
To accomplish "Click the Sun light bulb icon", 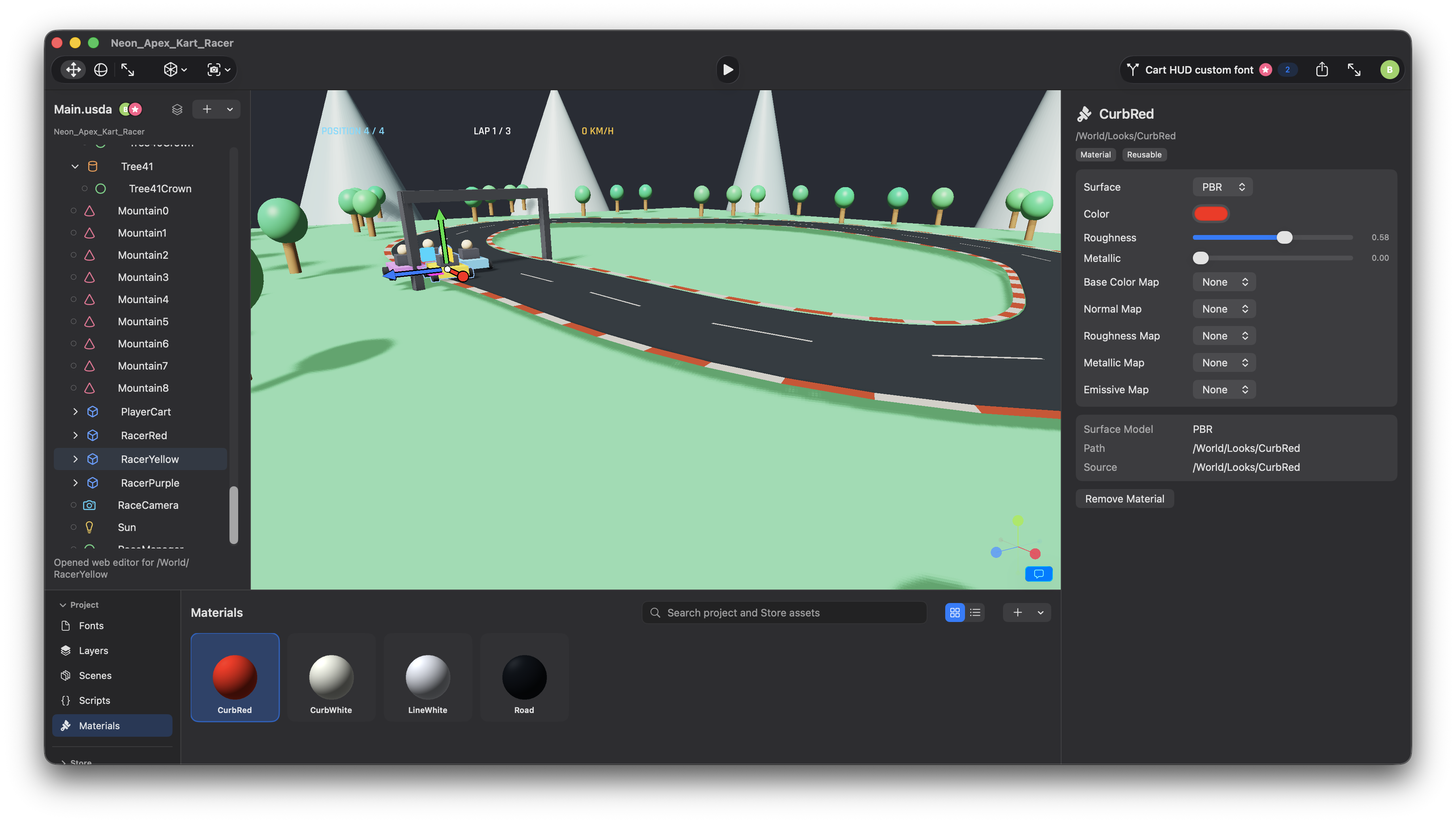I will [x=89, y=527].
